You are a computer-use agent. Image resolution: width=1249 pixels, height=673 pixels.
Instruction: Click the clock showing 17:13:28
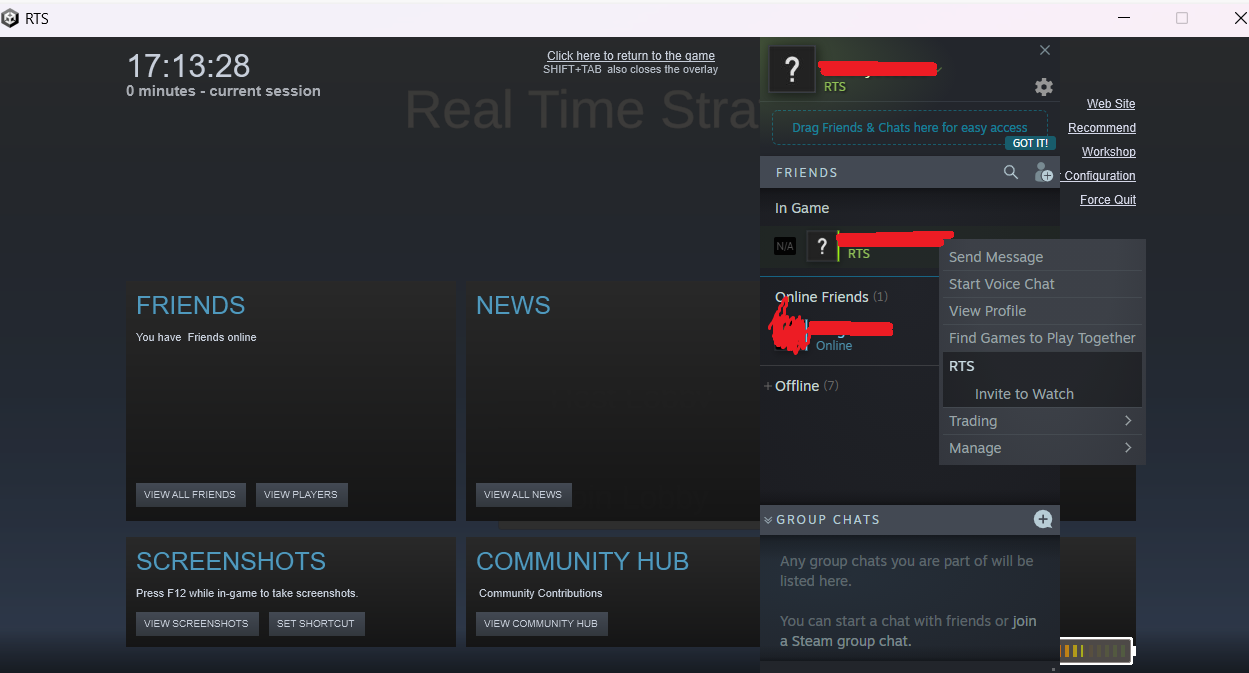(188, 66)
